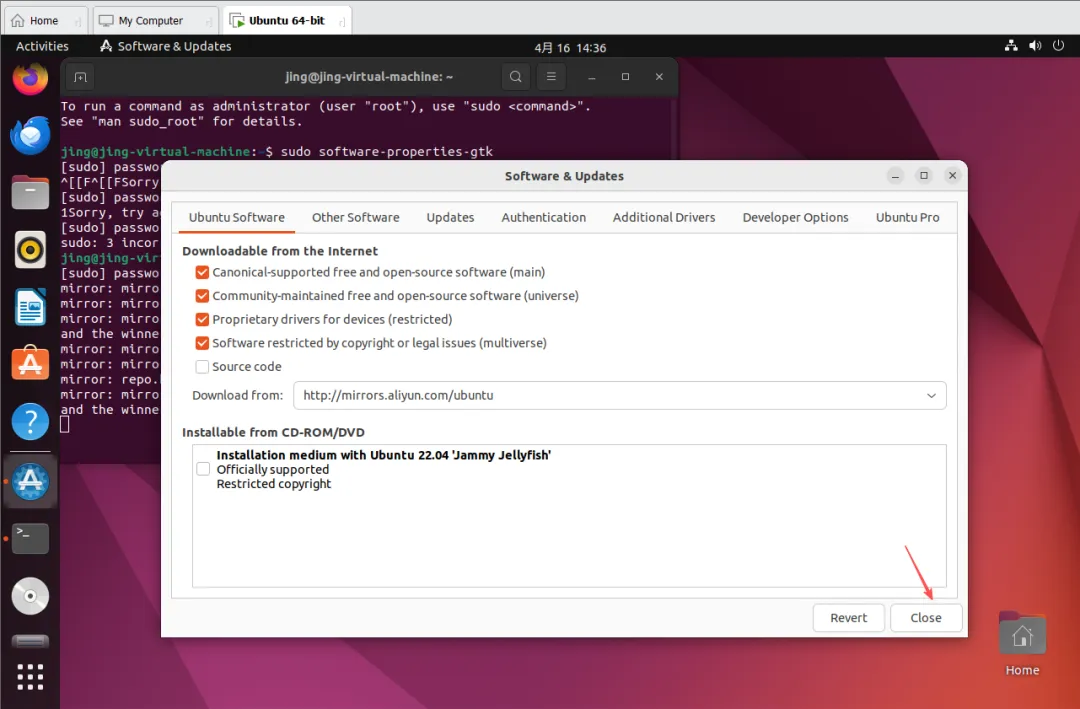Close the terminal window

click(659, 77)
